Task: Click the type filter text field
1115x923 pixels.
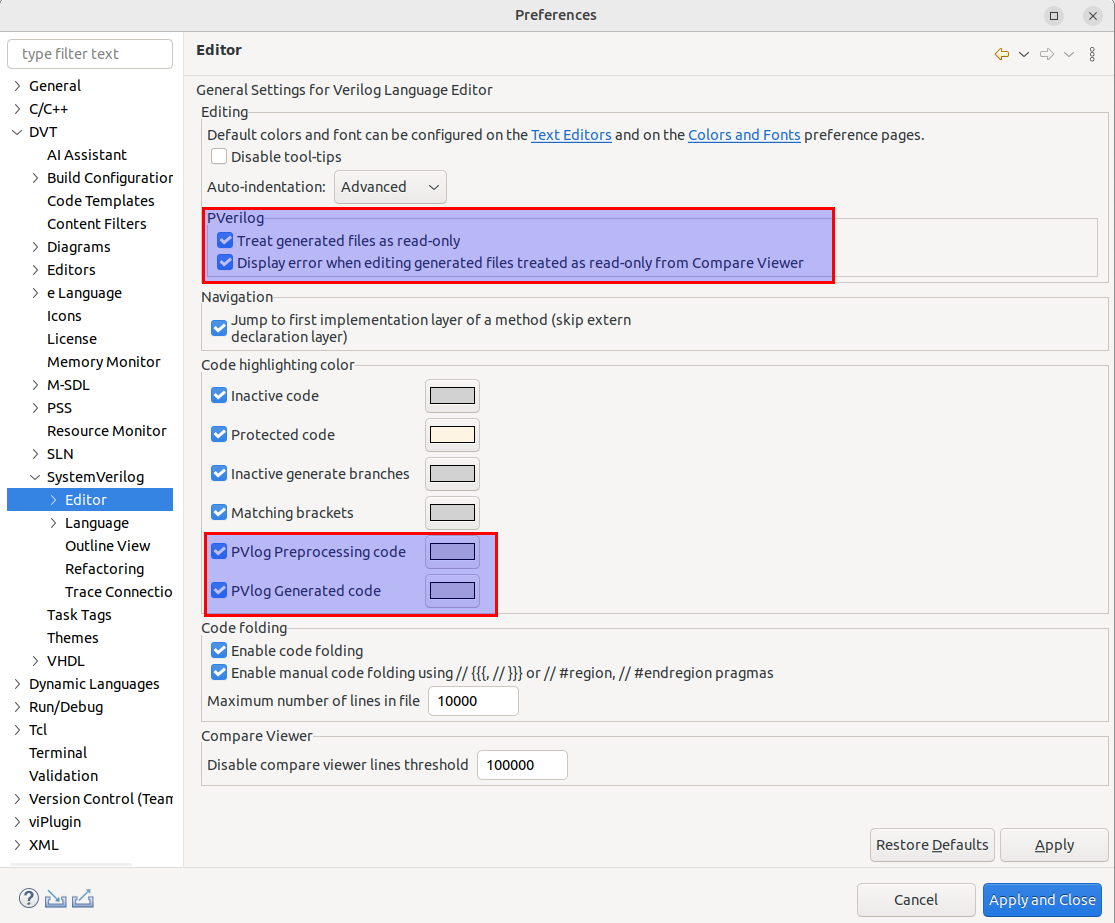Action: [89, 53]
